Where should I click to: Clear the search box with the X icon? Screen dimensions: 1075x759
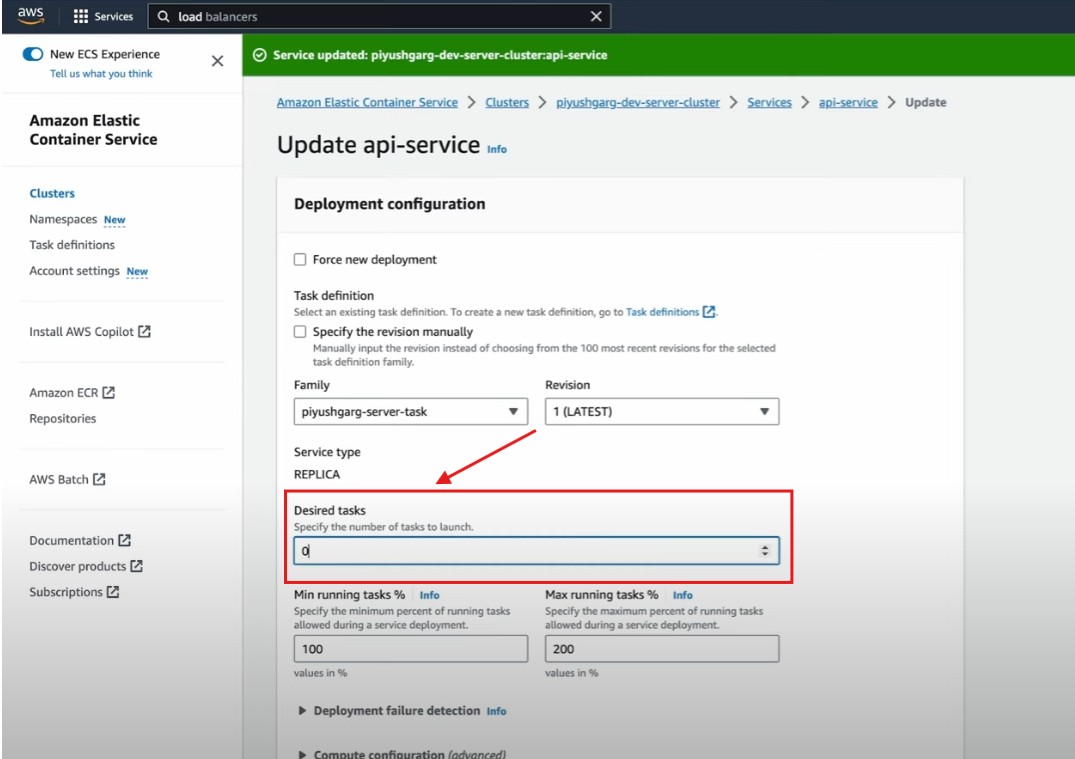click(x=596, y=16)
